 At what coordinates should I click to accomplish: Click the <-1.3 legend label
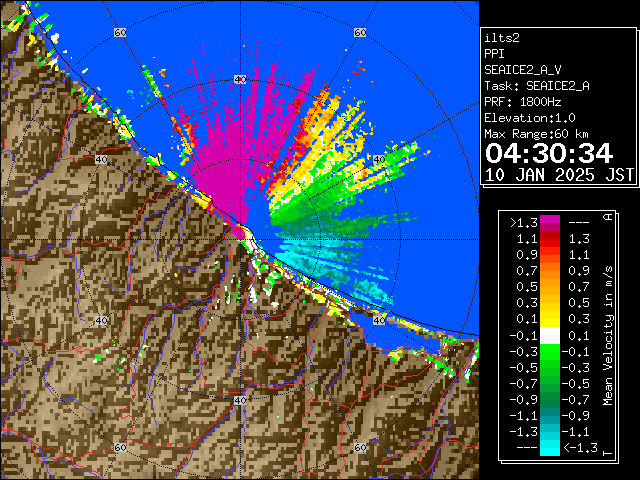click(580, 448)
